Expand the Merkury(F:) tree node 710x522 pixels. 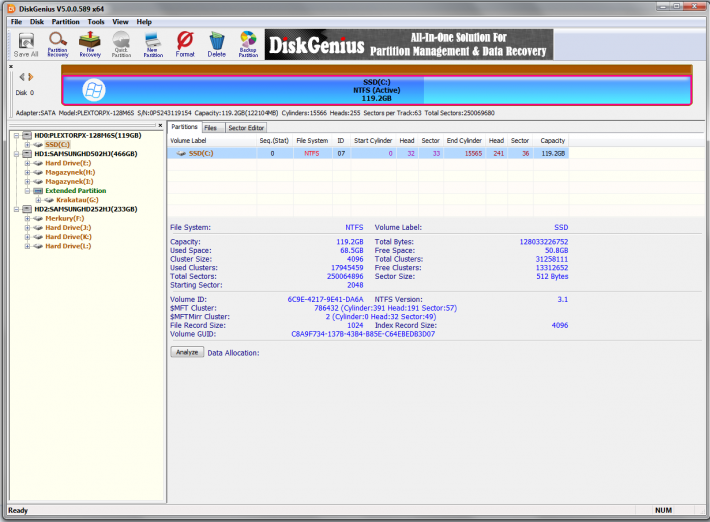point(27,219)
